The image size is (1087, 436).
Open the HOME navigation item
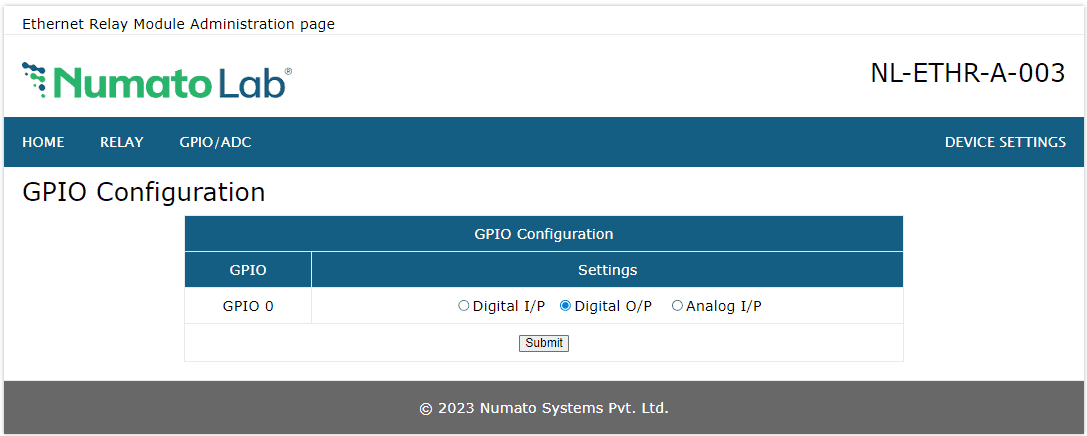pos(43,142)
